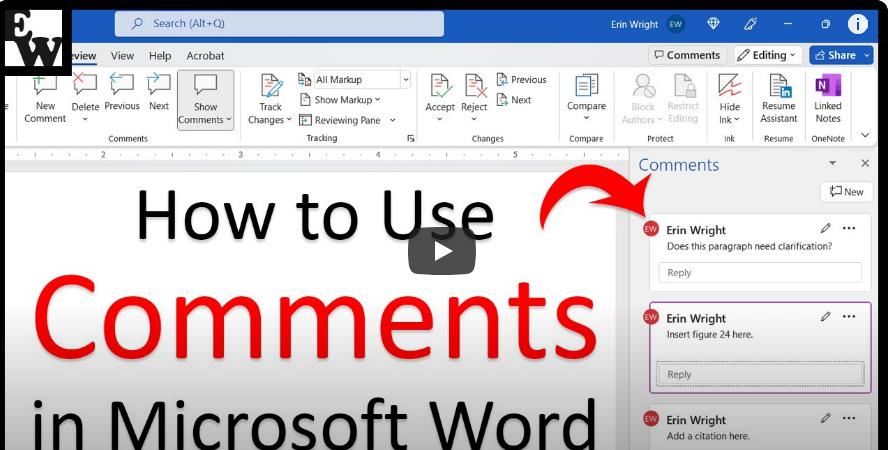Open the Accept dropdown arrow
This screenshot has height=450, width=888.
pyautogui.click(x=440, y=119)
